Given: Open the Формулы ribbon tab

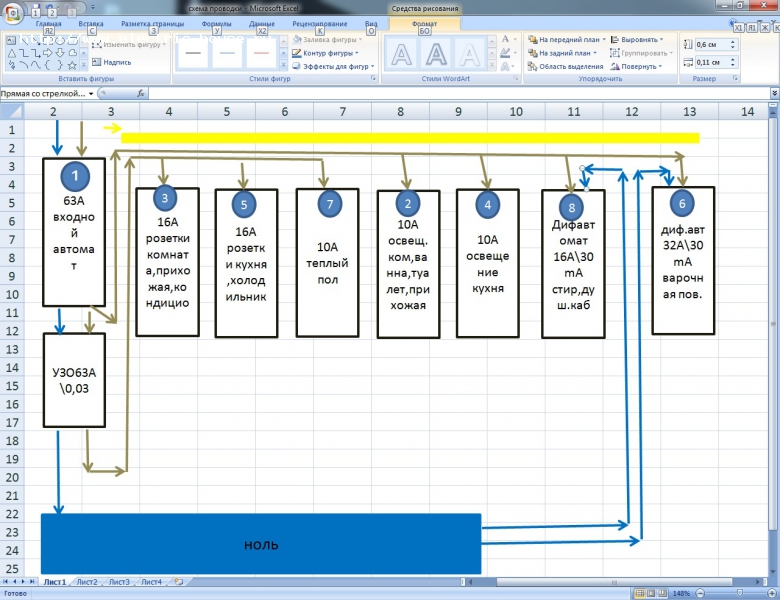Looking at the screenshot, I should (216, 23).
